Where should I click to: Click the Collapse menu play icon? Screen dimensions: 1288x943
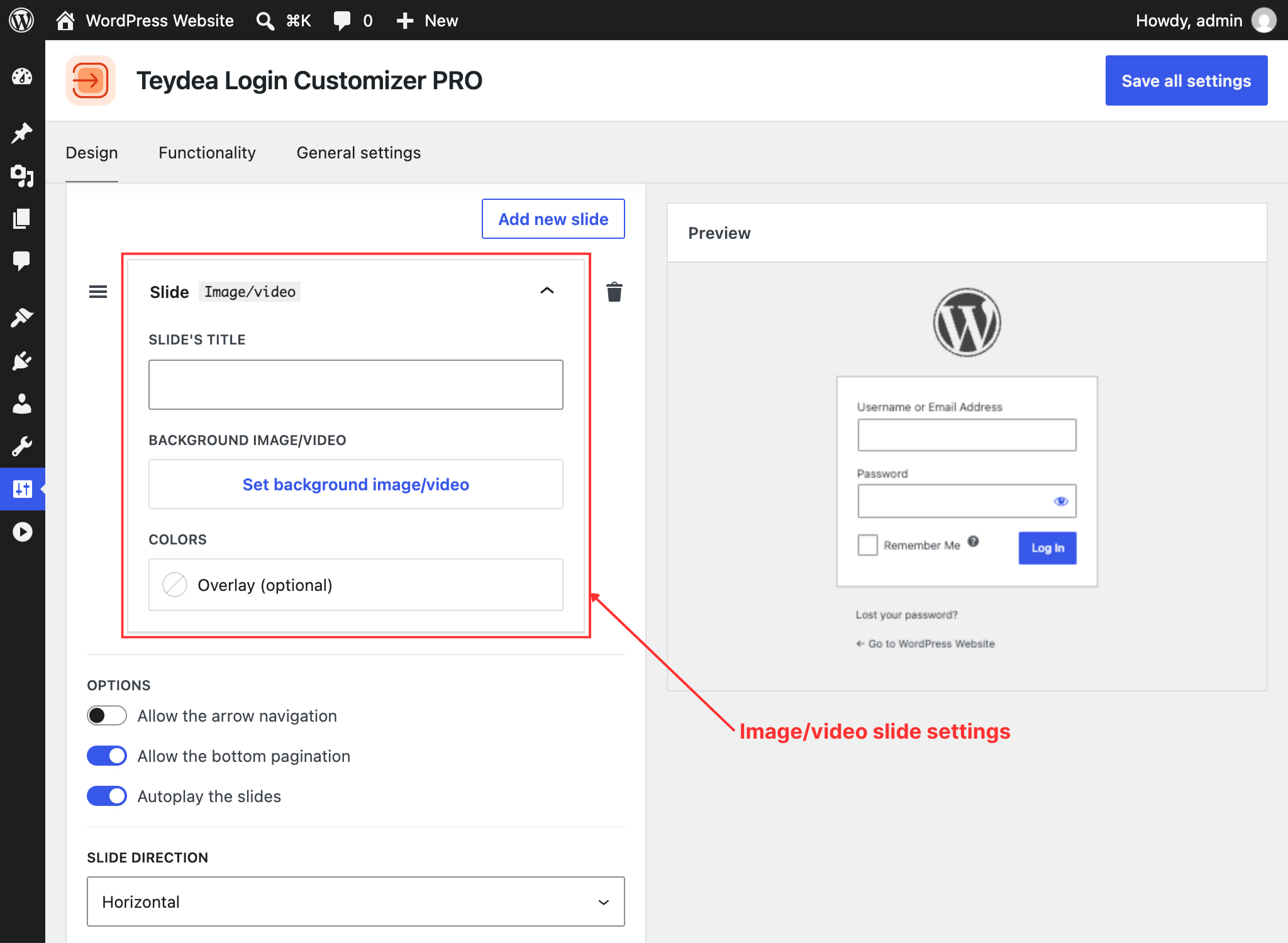tap(22, 532)
